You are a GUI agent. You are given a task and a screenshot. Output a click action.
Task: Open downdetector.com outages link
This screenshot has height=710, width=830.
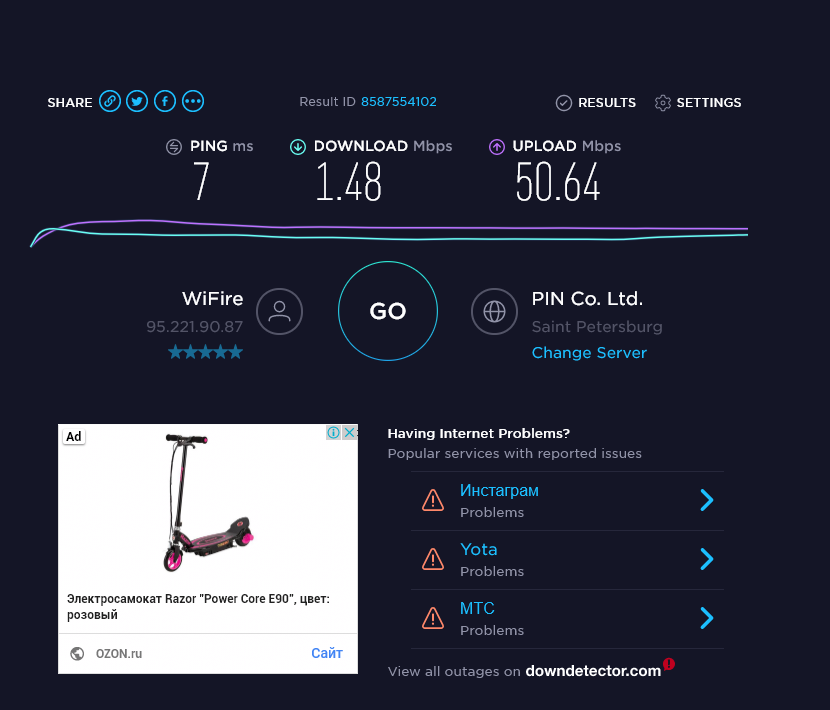593,671
